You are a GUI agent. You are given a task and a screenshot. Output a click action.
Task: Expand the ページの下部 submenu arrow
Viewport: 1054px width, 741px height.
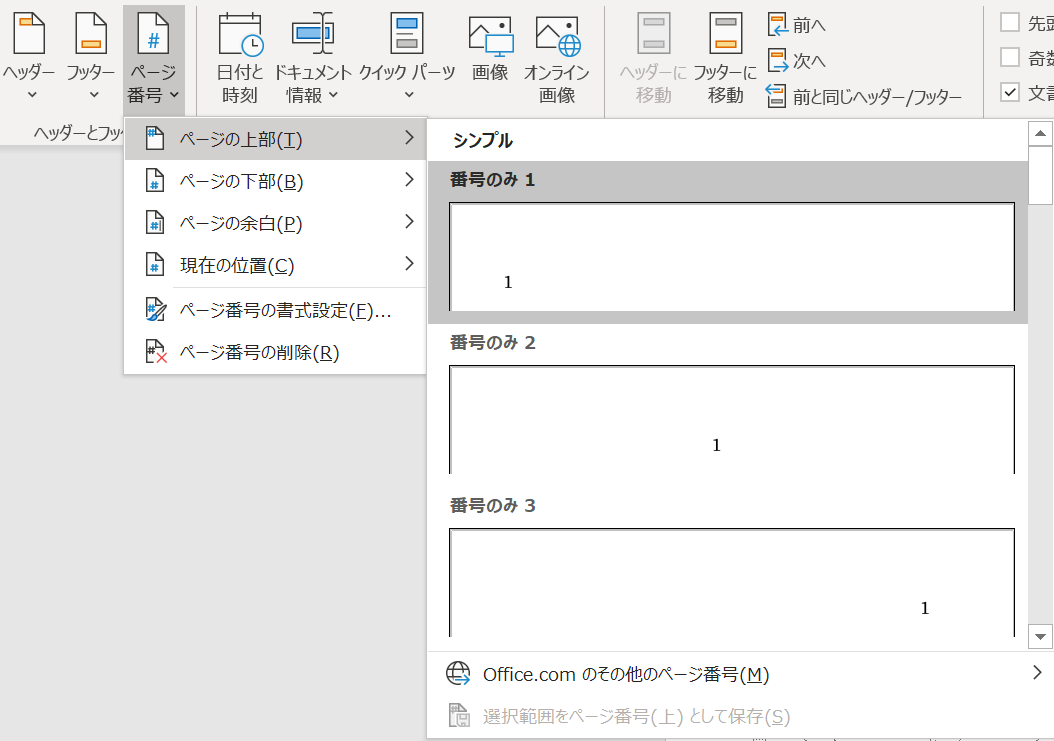click(x=410, y=180)
